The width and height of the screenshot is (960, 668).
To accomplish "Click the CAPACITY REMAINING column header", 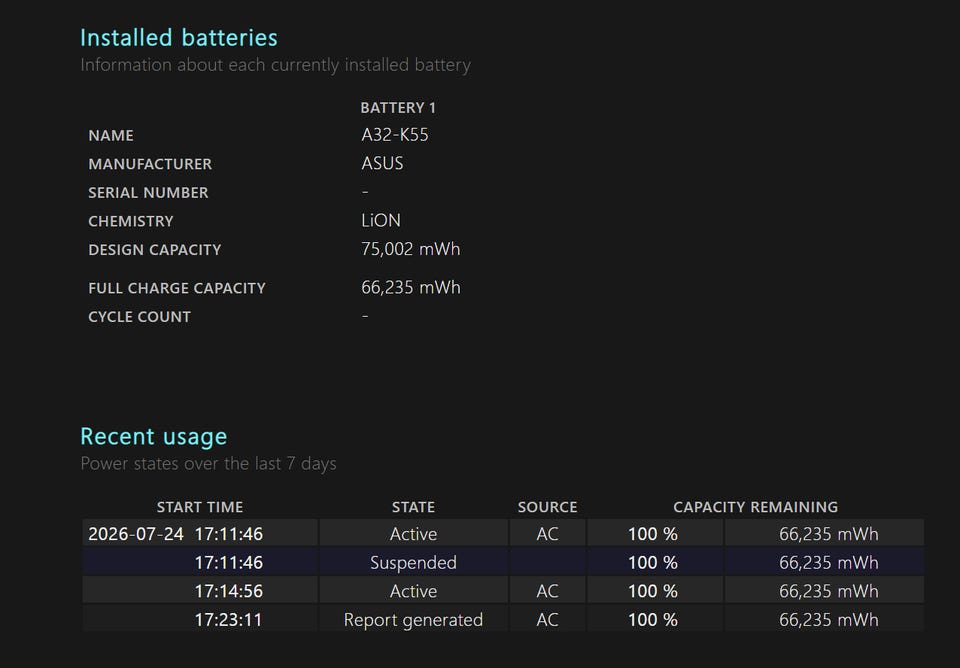I will (756, 507).
